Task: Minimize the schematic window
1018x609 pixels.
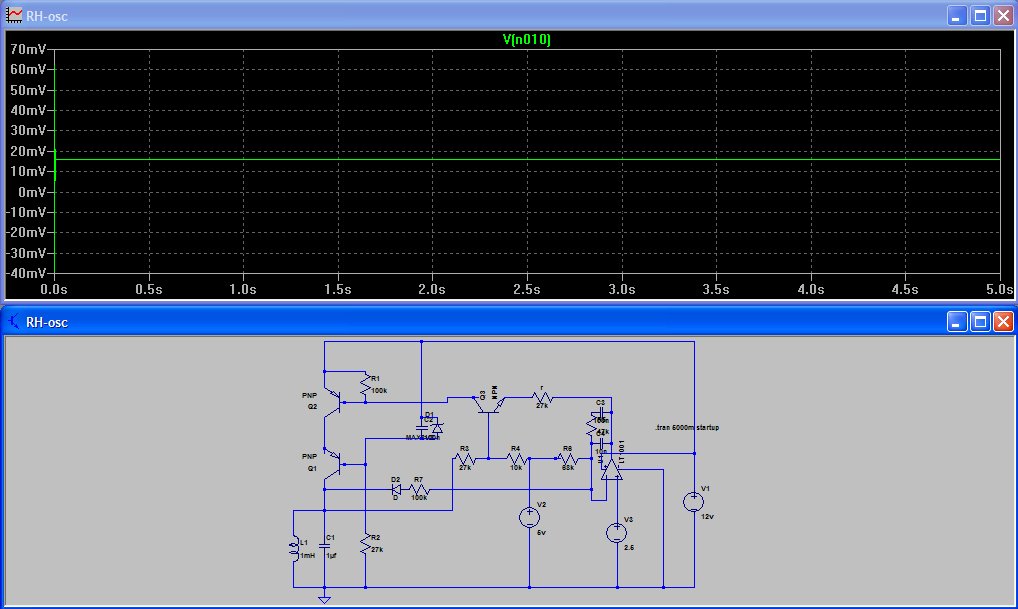Action: click(x=956, y=321)
